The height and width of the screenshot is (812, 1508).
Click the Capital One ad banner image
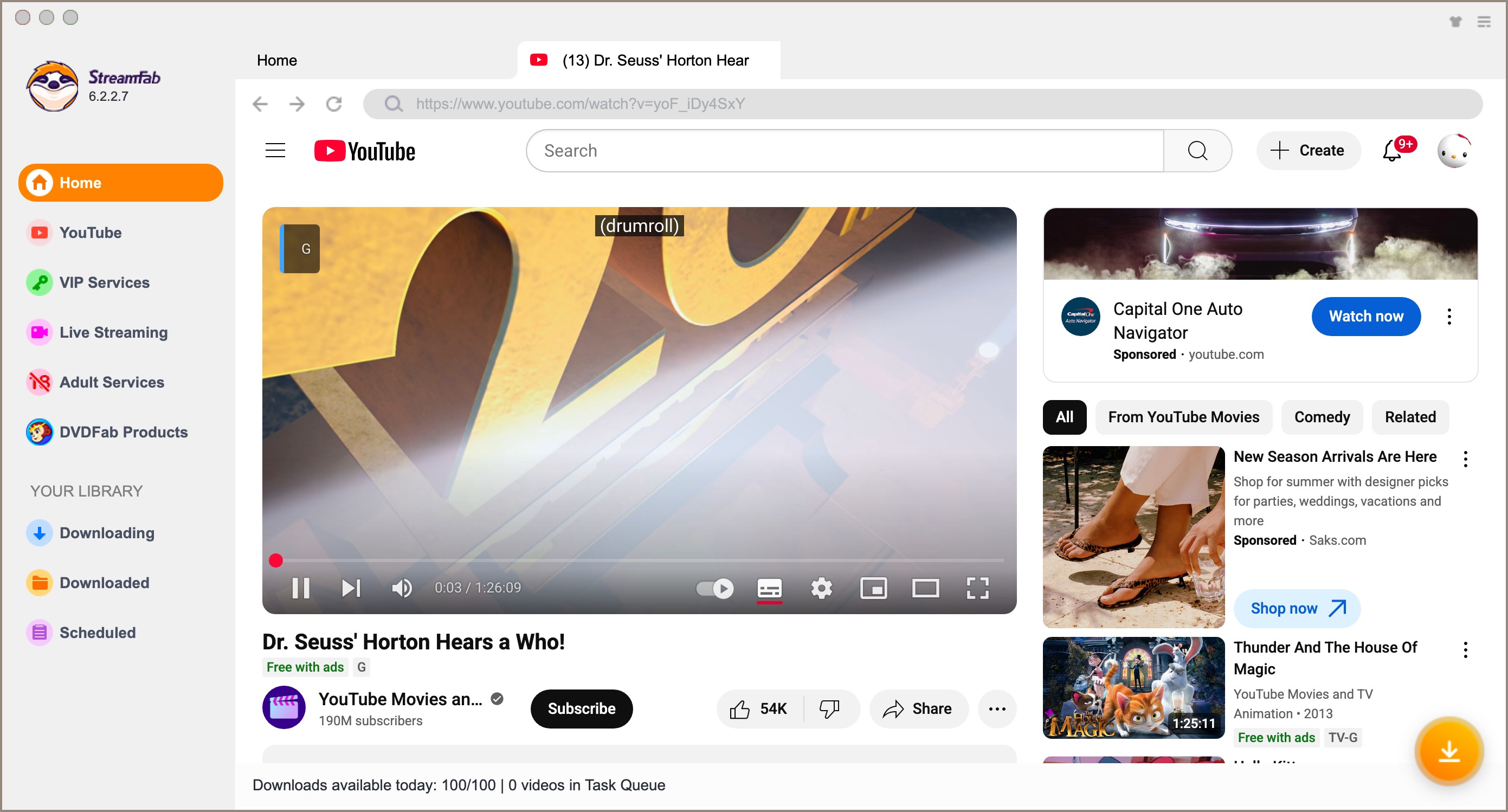coord(1260,244)
